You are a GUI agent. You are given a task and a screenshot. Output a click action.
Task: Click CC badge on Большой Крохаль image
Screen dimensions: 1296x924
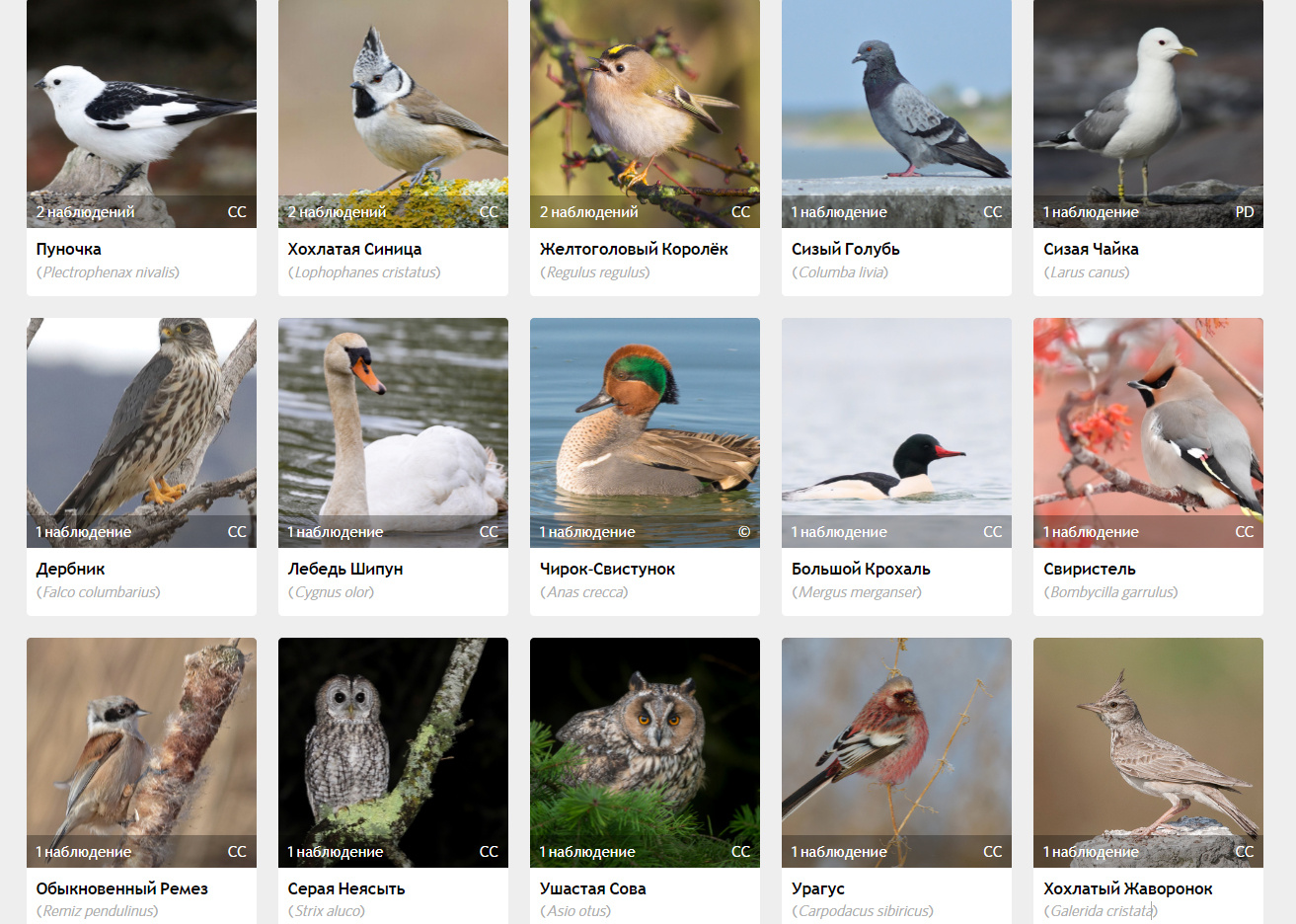pos(993,532)
